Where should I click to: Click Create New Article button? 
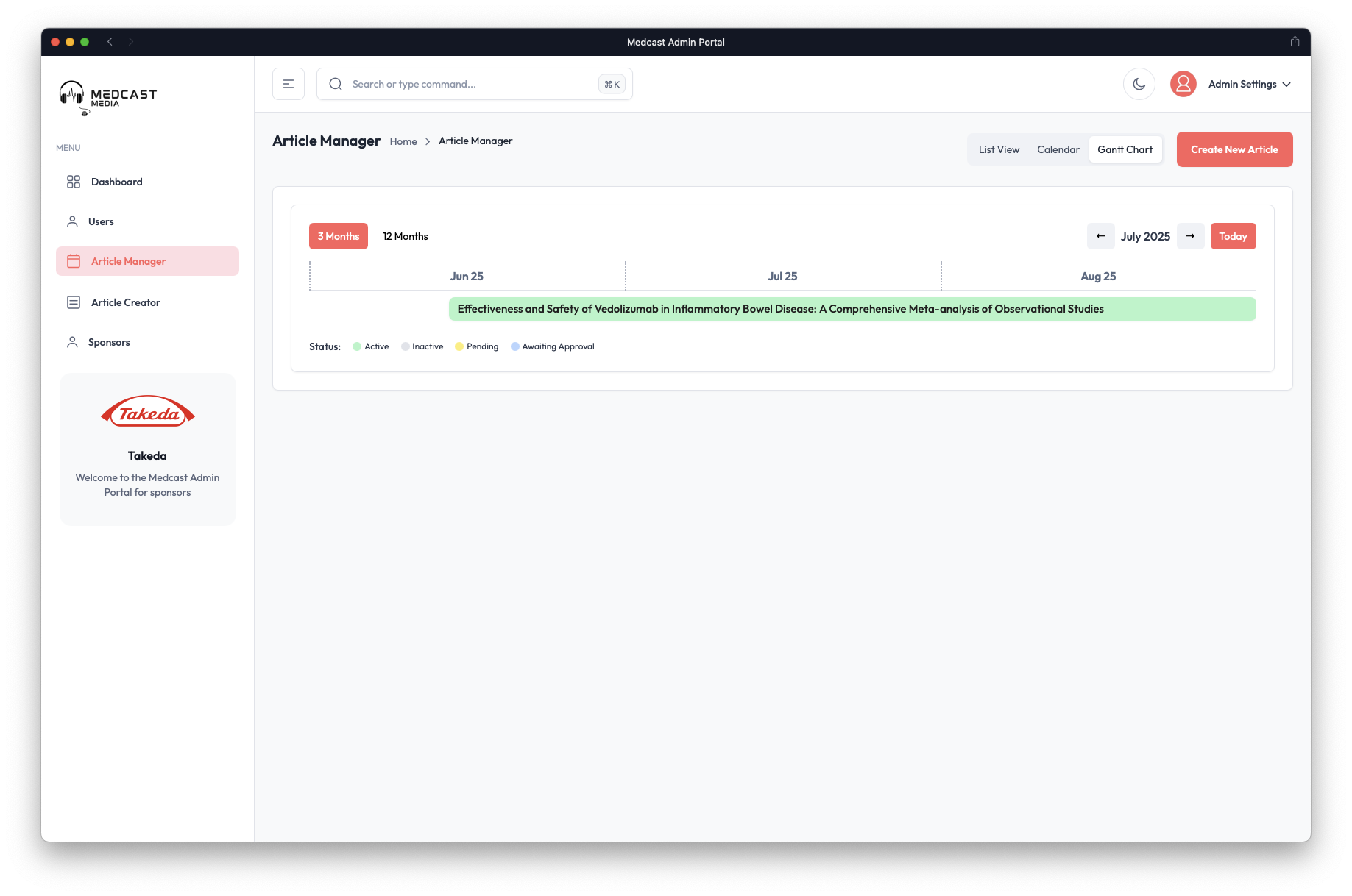click(x=1234, y=149)
